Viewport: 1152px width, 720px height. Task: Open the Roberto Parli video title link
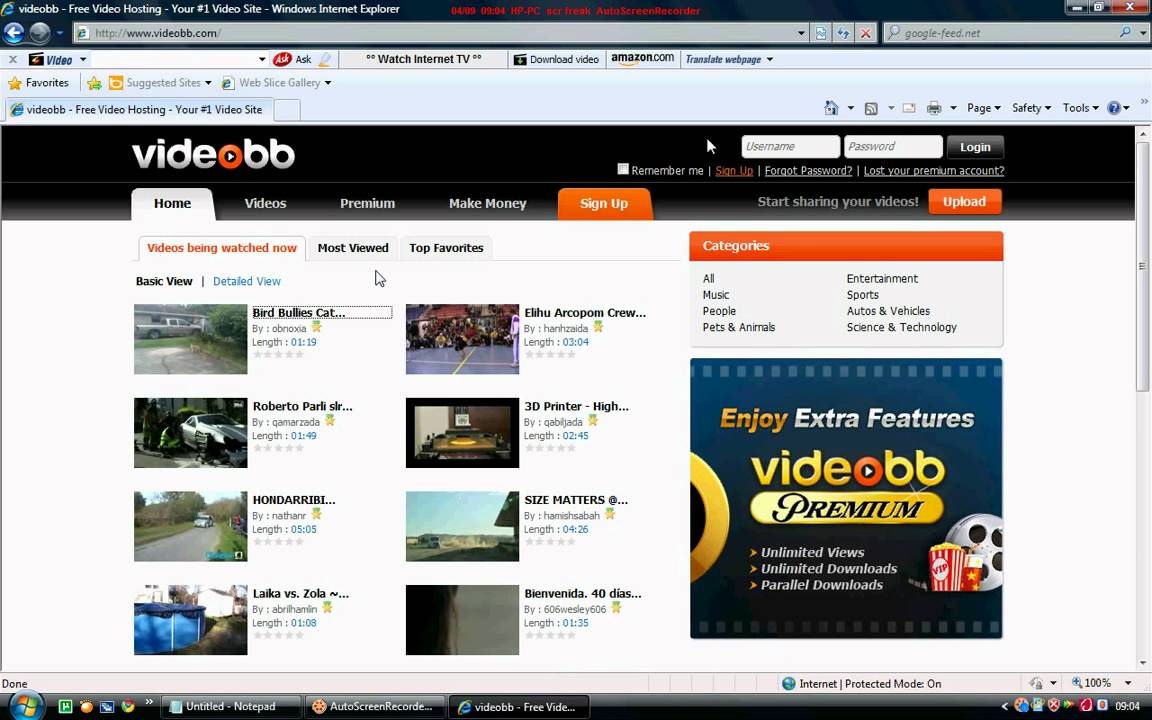303,406
